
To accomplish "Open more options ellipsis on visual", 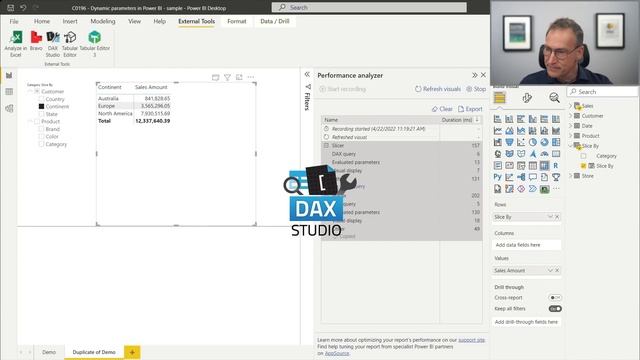I will pos(251,77).
